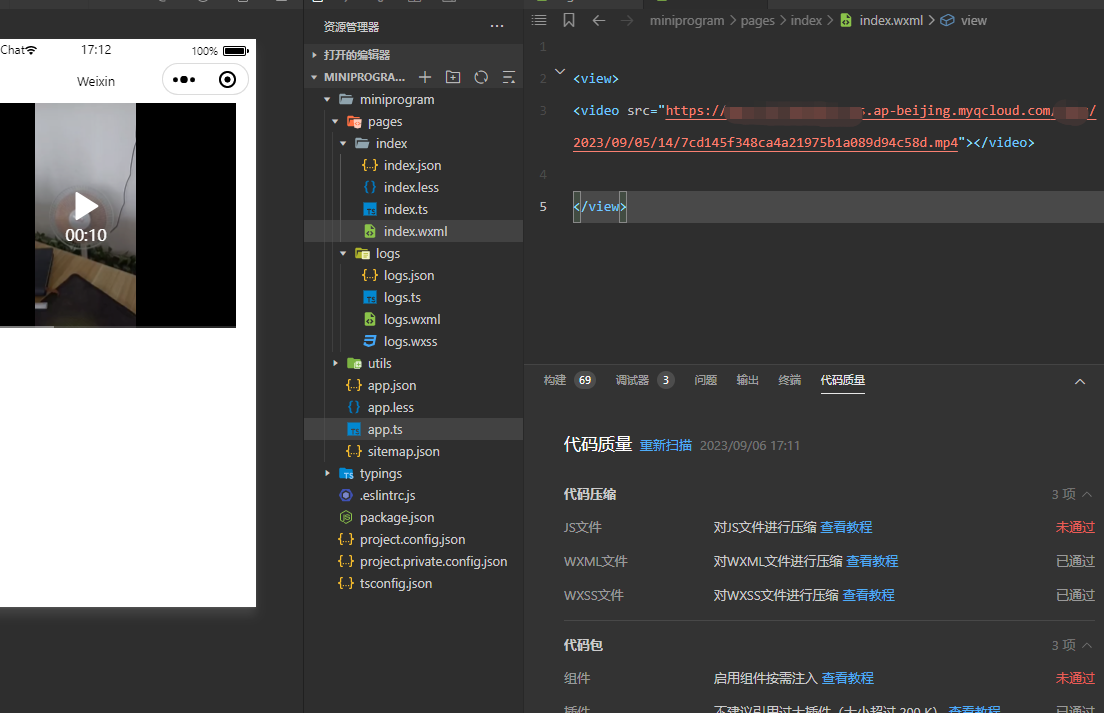The width and height of the screenshot is (1104, 713).
Task: Expand the typings folder
Action: [x=327, y=473]
